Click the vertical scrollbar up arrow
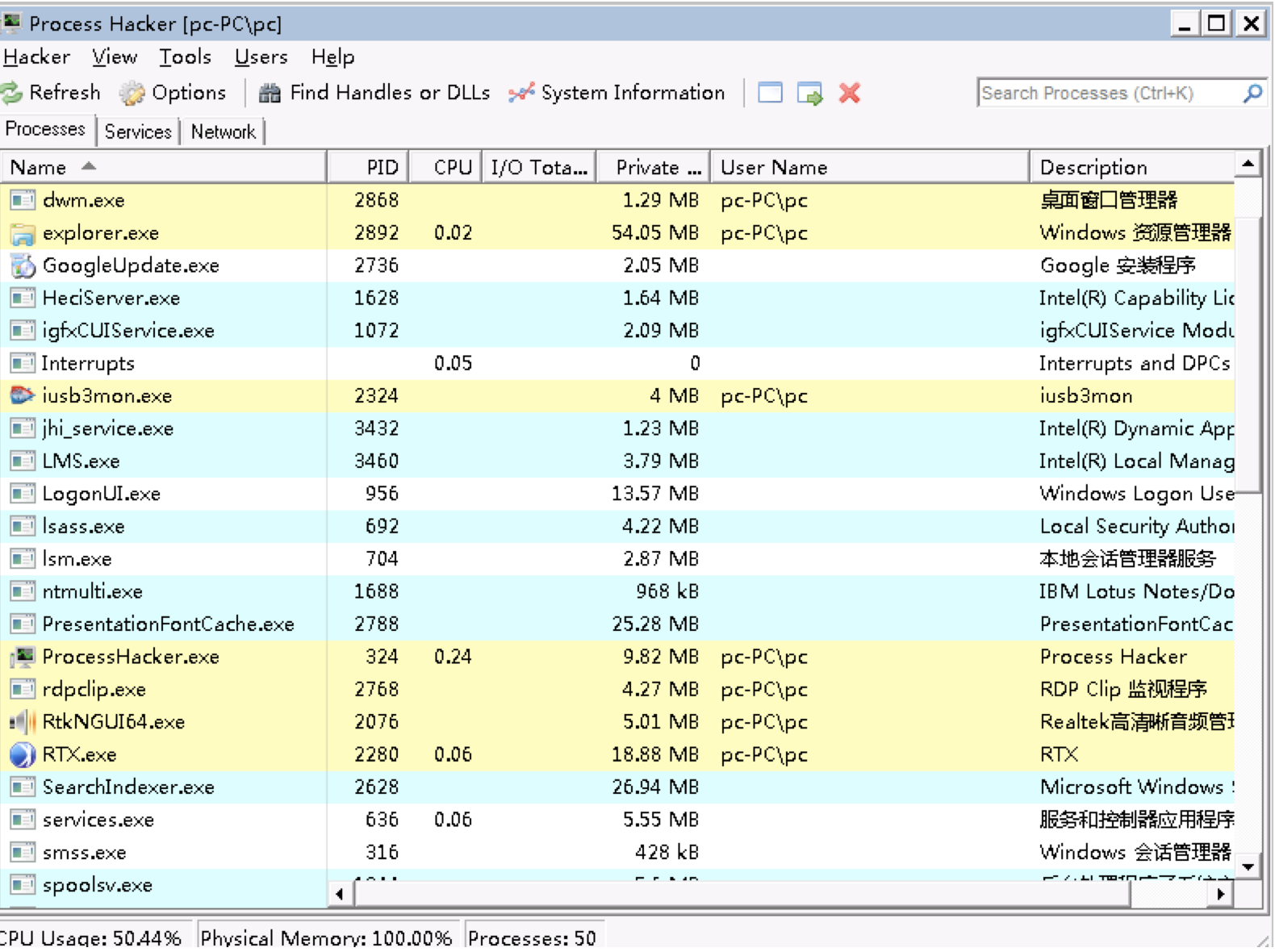 point(1248,164)
